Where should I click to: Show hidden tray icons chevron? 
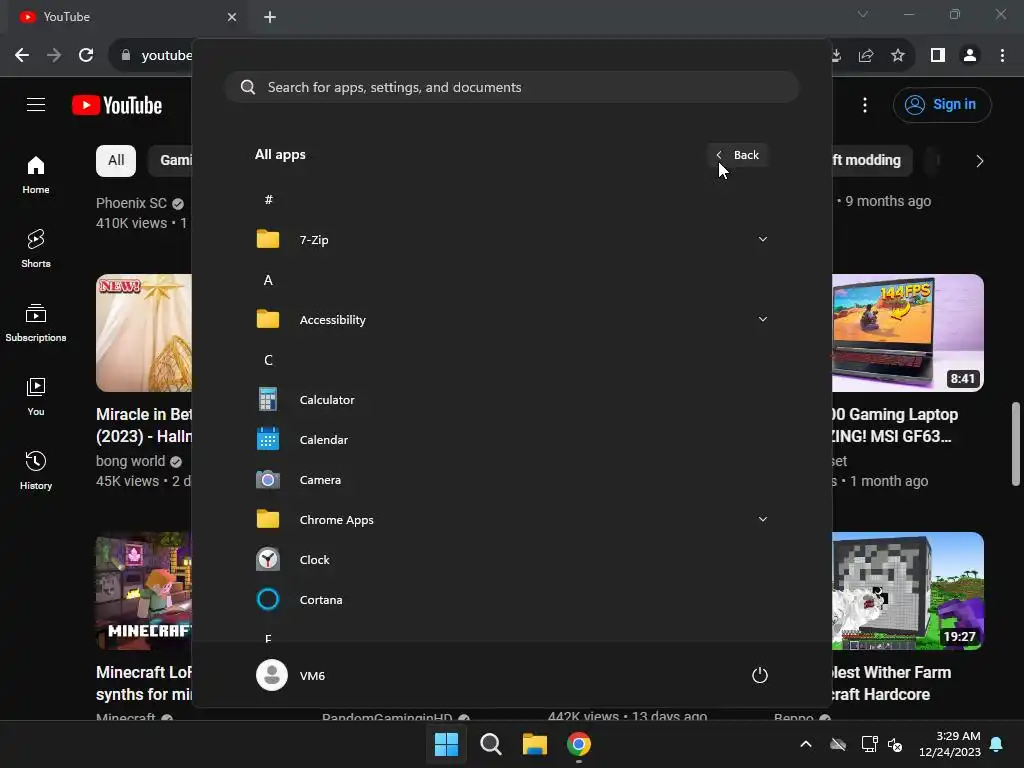pos(806,744)
